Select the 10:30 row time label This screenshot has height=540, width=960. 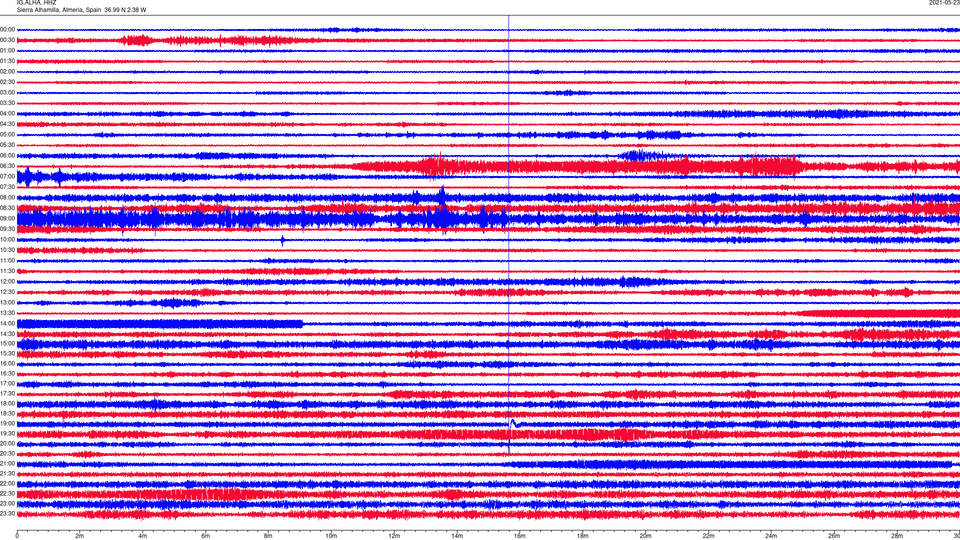tap(7, 250)
